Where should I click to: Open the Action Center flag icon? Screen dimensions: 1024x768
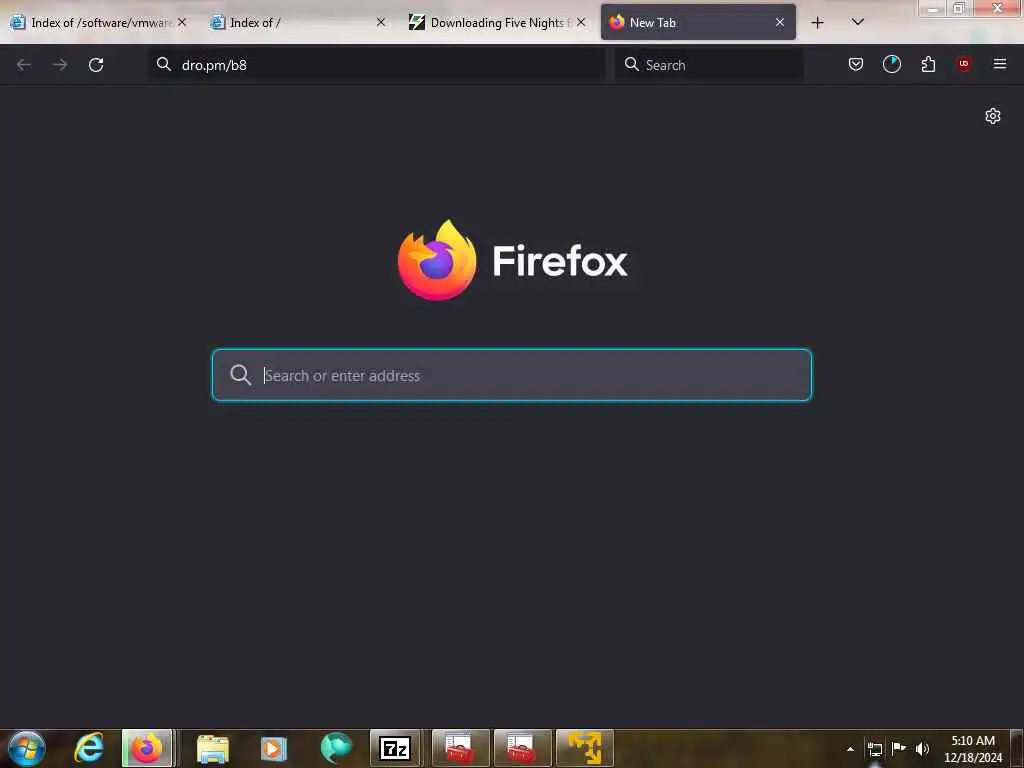click(899, 748)
